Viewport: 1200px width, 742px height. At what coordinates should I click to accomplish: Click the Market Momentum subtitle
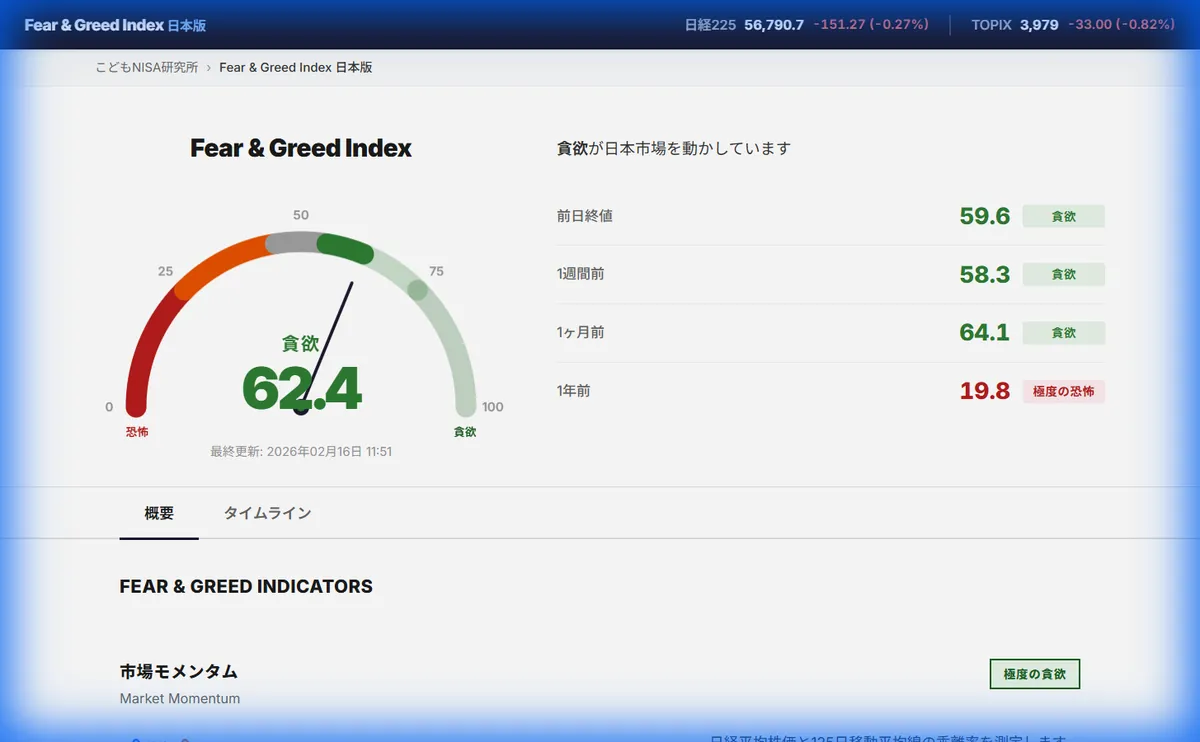[180, 699]
